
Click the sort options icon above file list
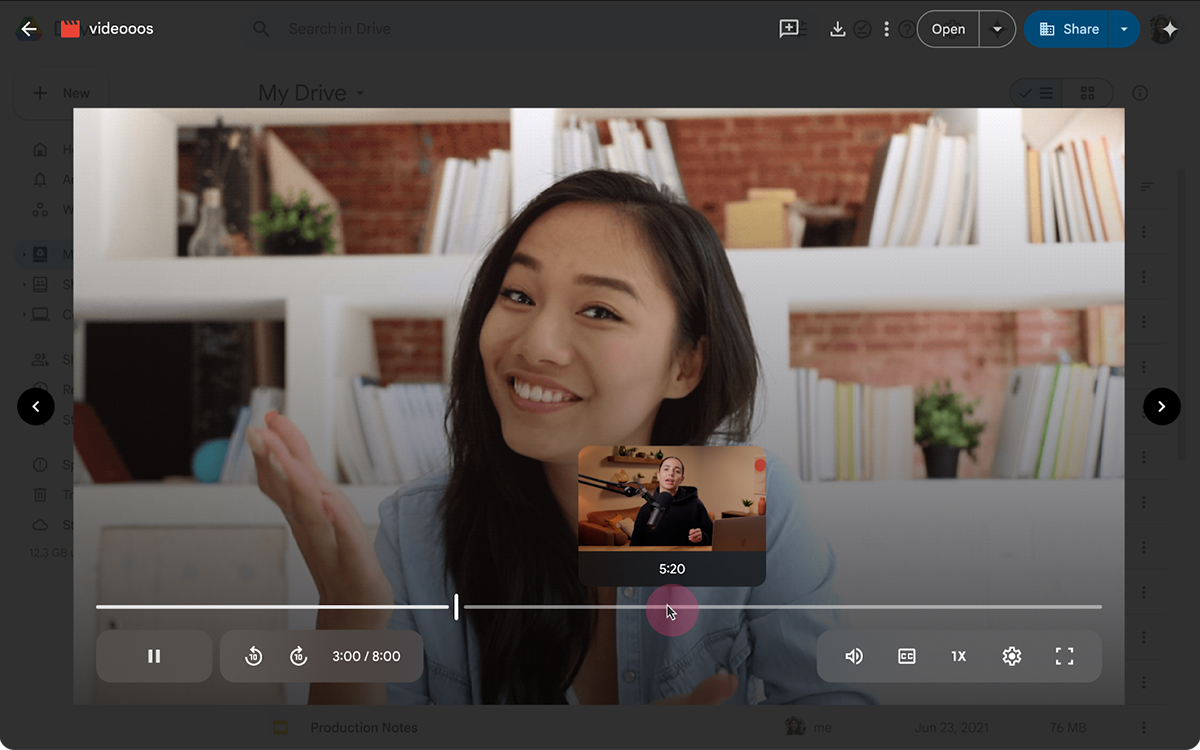[1147, 187]
